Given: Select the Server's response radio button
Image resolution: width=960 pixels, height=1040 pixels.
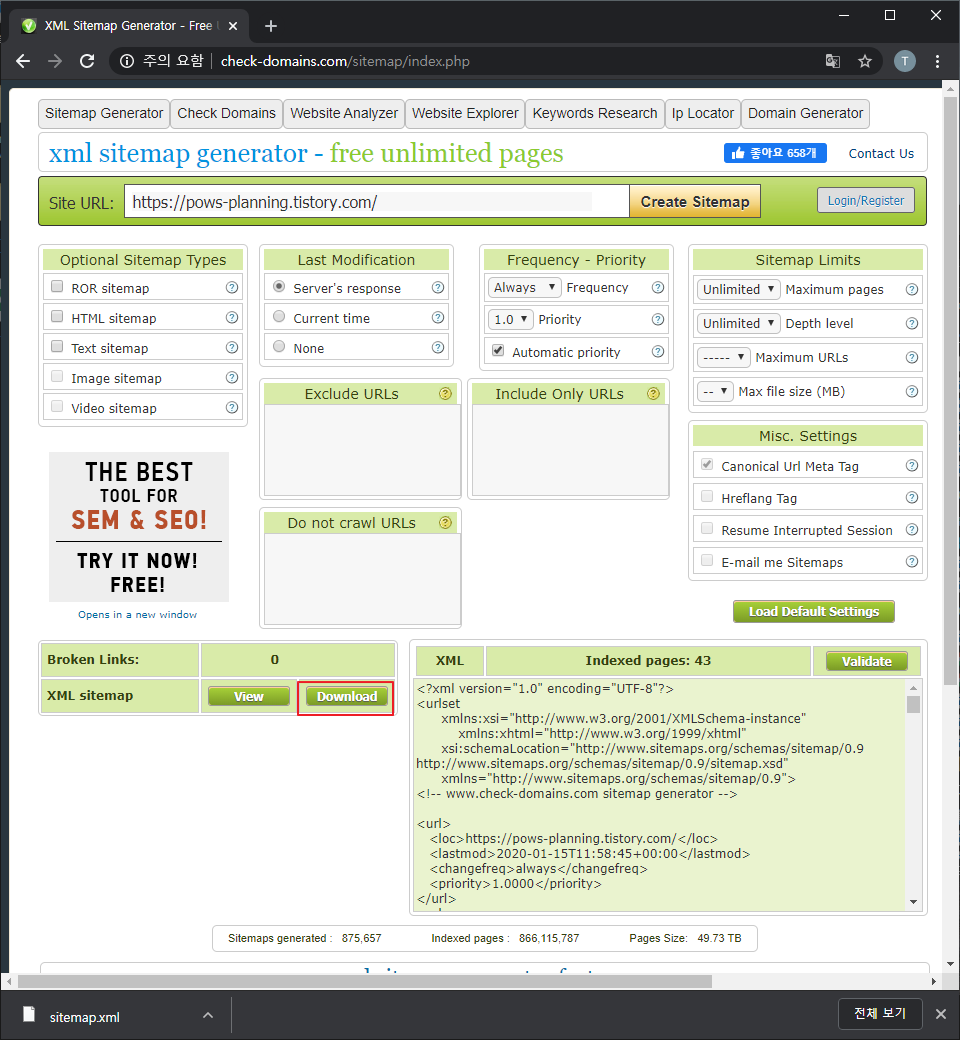Looking at the screenshot, I should (x=279, y=287).
